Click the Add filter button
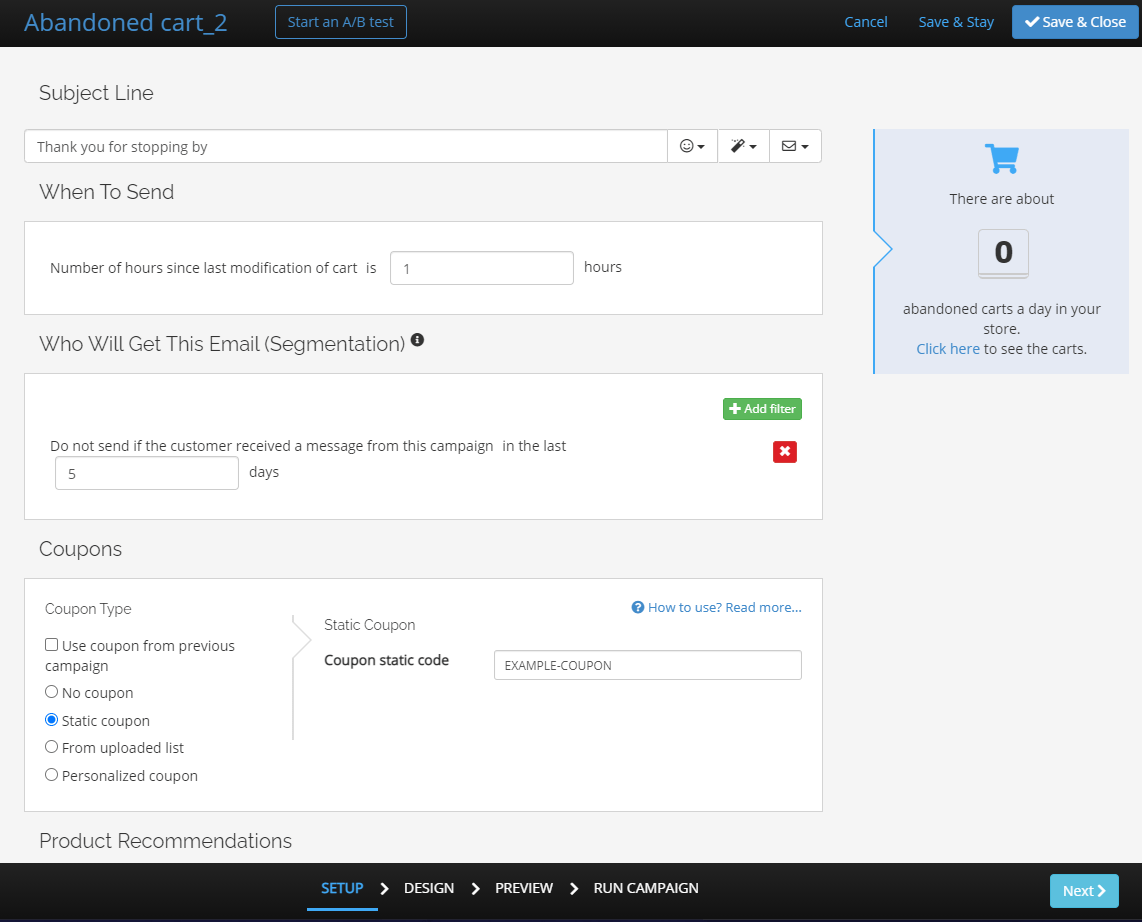The height and width of the screenshot is (922, 1142). pos(762,409)
